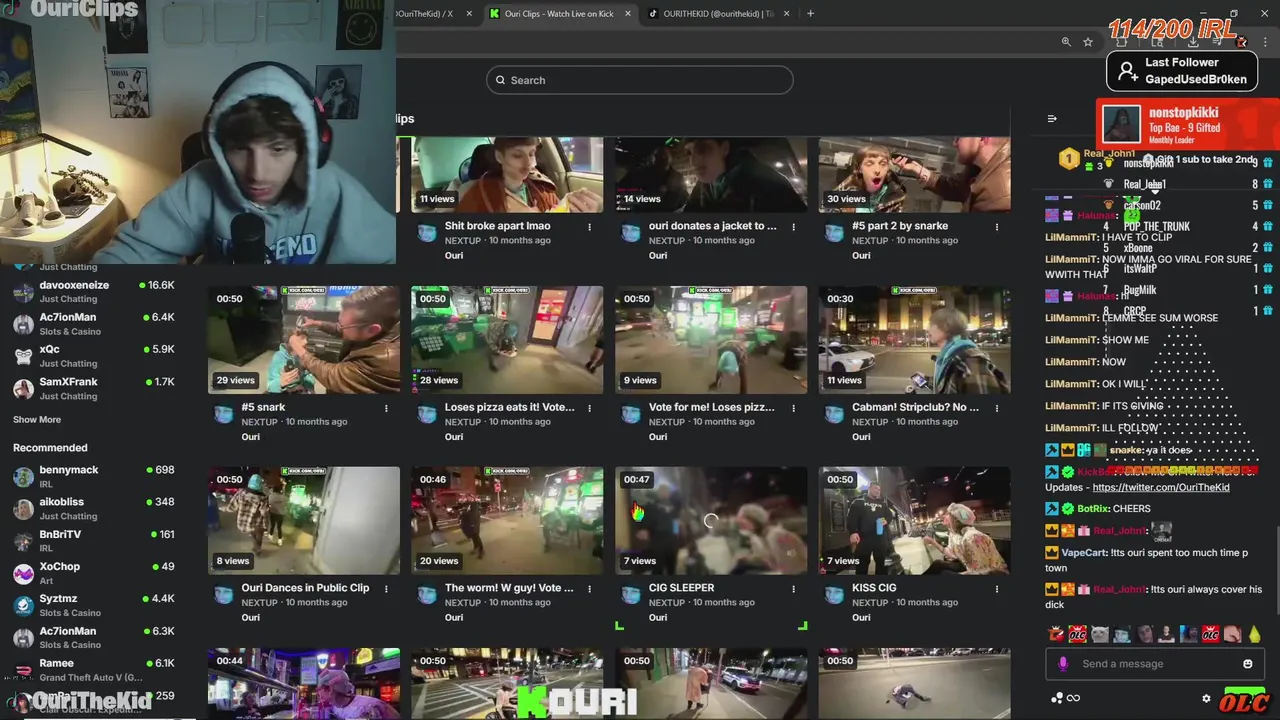1280x720 pixels.
Task: Open xQc avatar in sidebar
Action: coord(23,356)
